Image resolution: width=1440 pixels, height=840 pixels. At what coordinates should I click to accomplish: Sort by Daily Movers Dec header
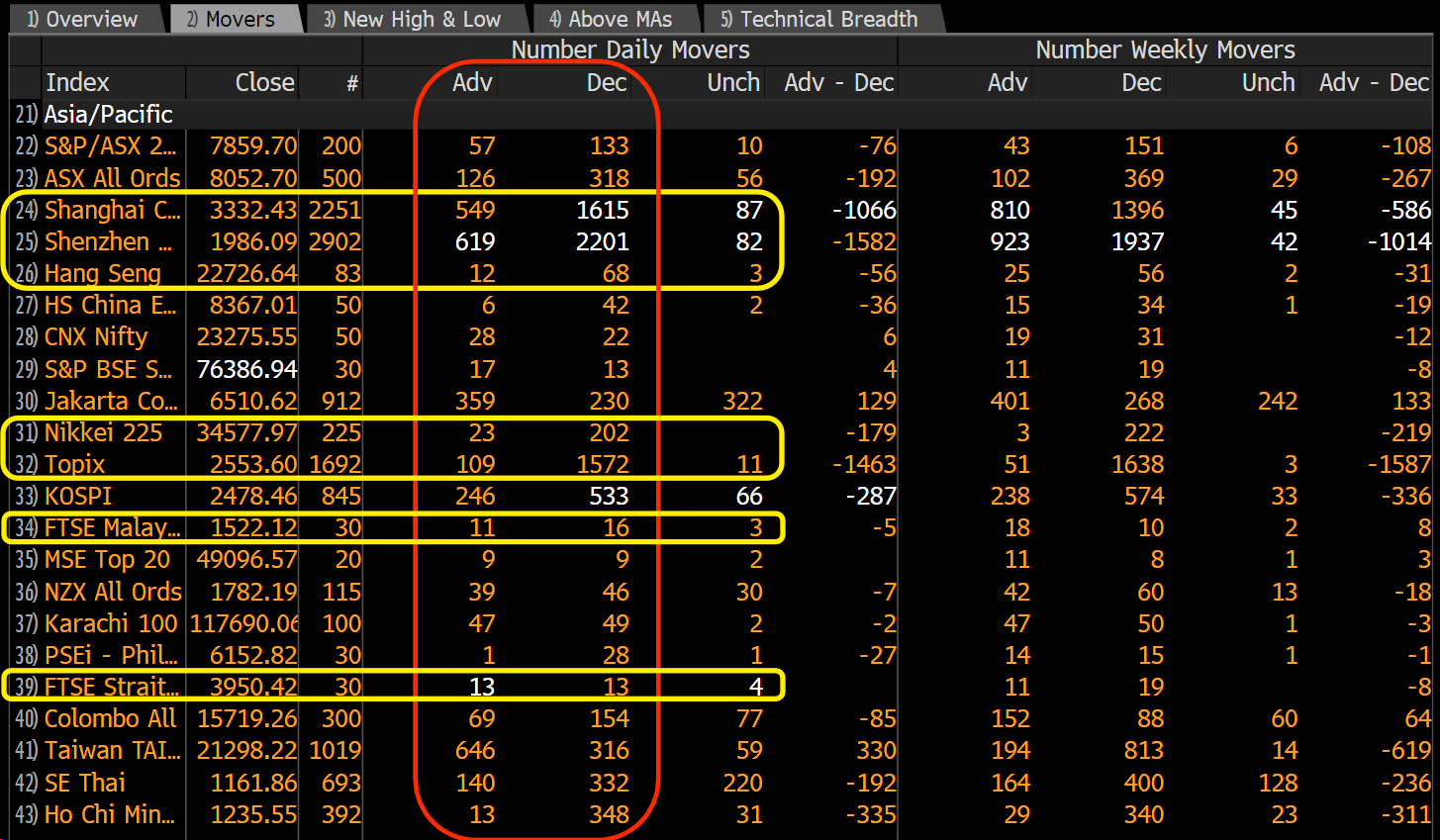tap(607, 83)
